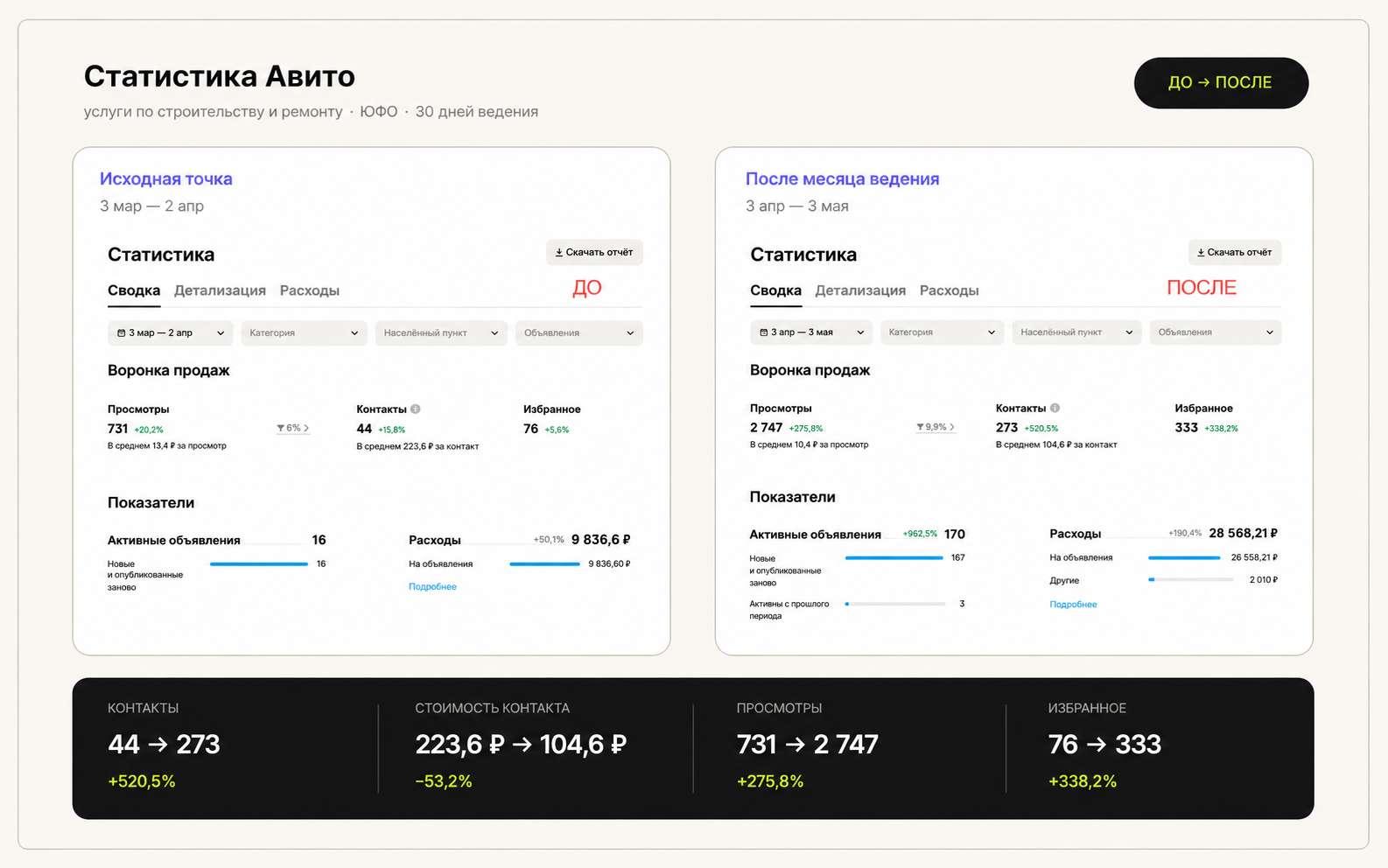Screen dimensions: 1388x868
Task: Click the Другие expenses bar showing 2 010 ₽
Action: pyautogui.click(x=1191, y=579)
